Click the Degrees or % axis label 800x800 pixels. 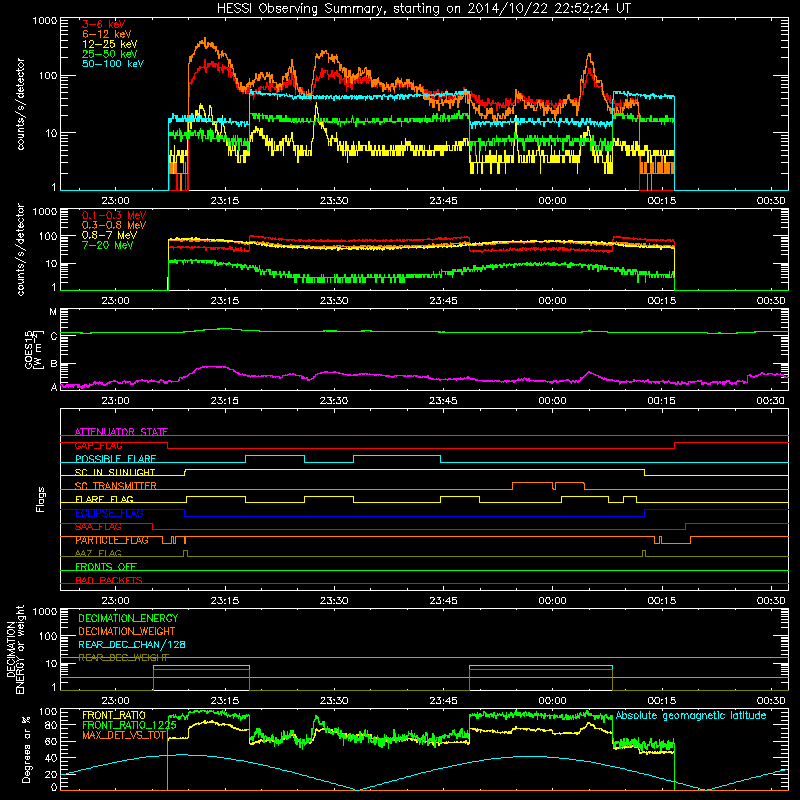(x=26, y=749)
